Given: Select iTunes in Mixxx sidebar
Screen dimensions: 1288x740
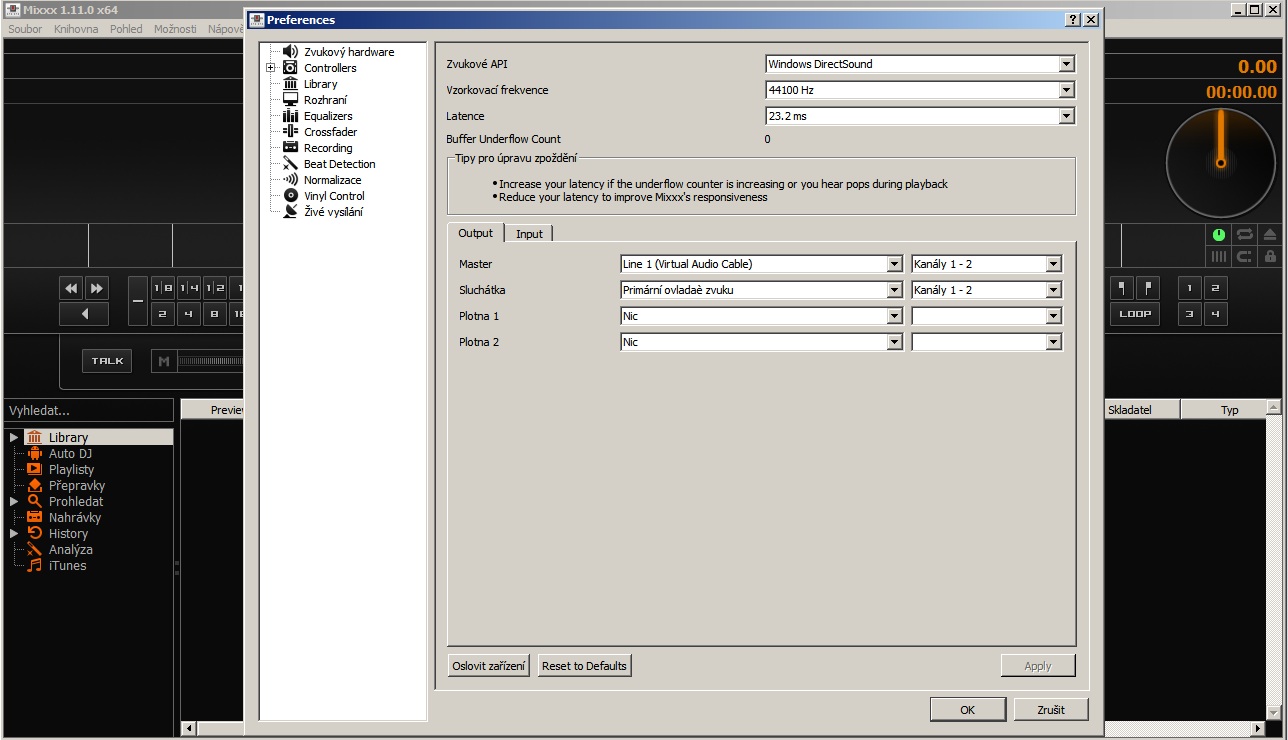Looking at the screenshot, I should (67, 565).
